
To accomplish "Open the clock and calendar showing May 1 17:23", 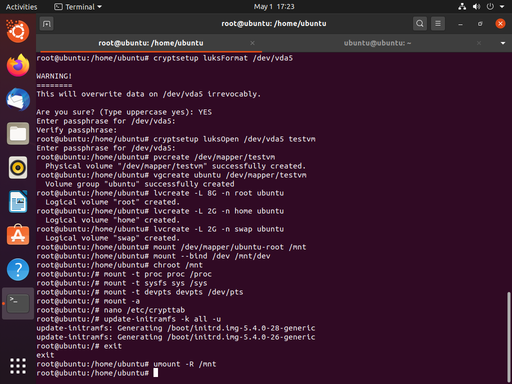I will 274,7.
